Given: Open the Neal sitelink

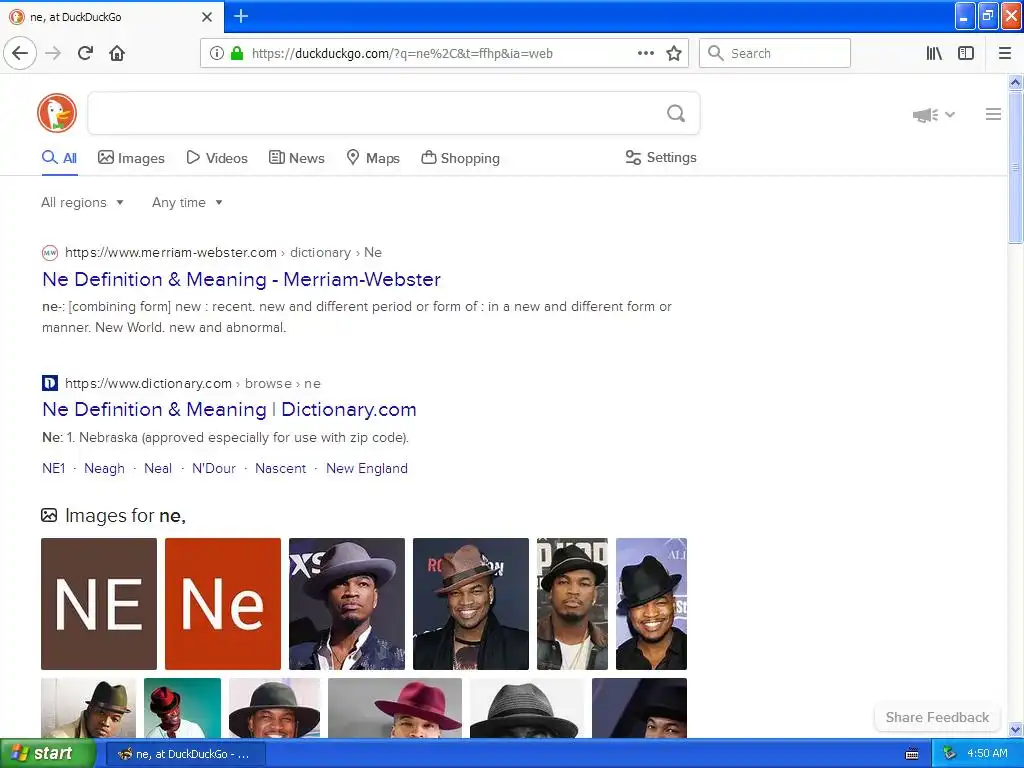Looking at the screenshot, I should click(x=158, y=468).
